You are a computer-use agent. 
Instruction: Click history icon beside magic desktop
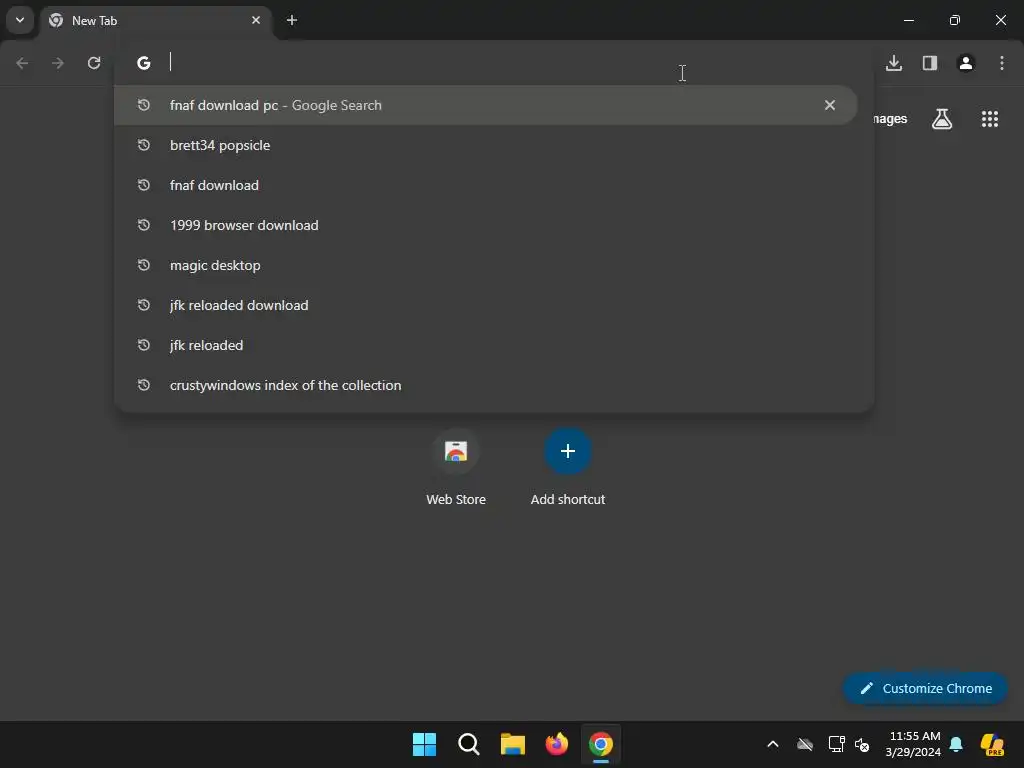(144, 265)
